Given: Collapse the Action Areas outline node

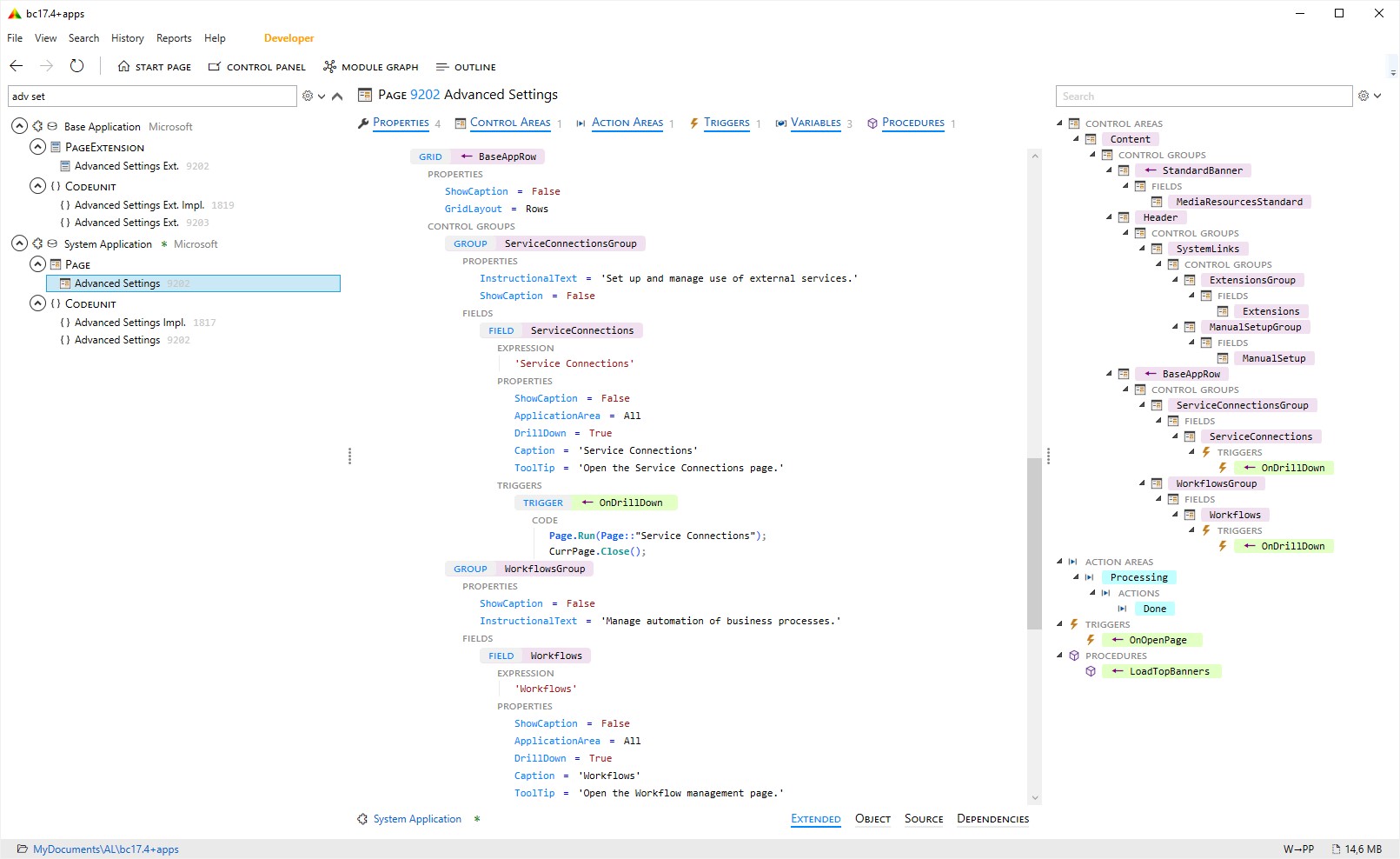Looking at the screenshot, I should click(1059, 562).
